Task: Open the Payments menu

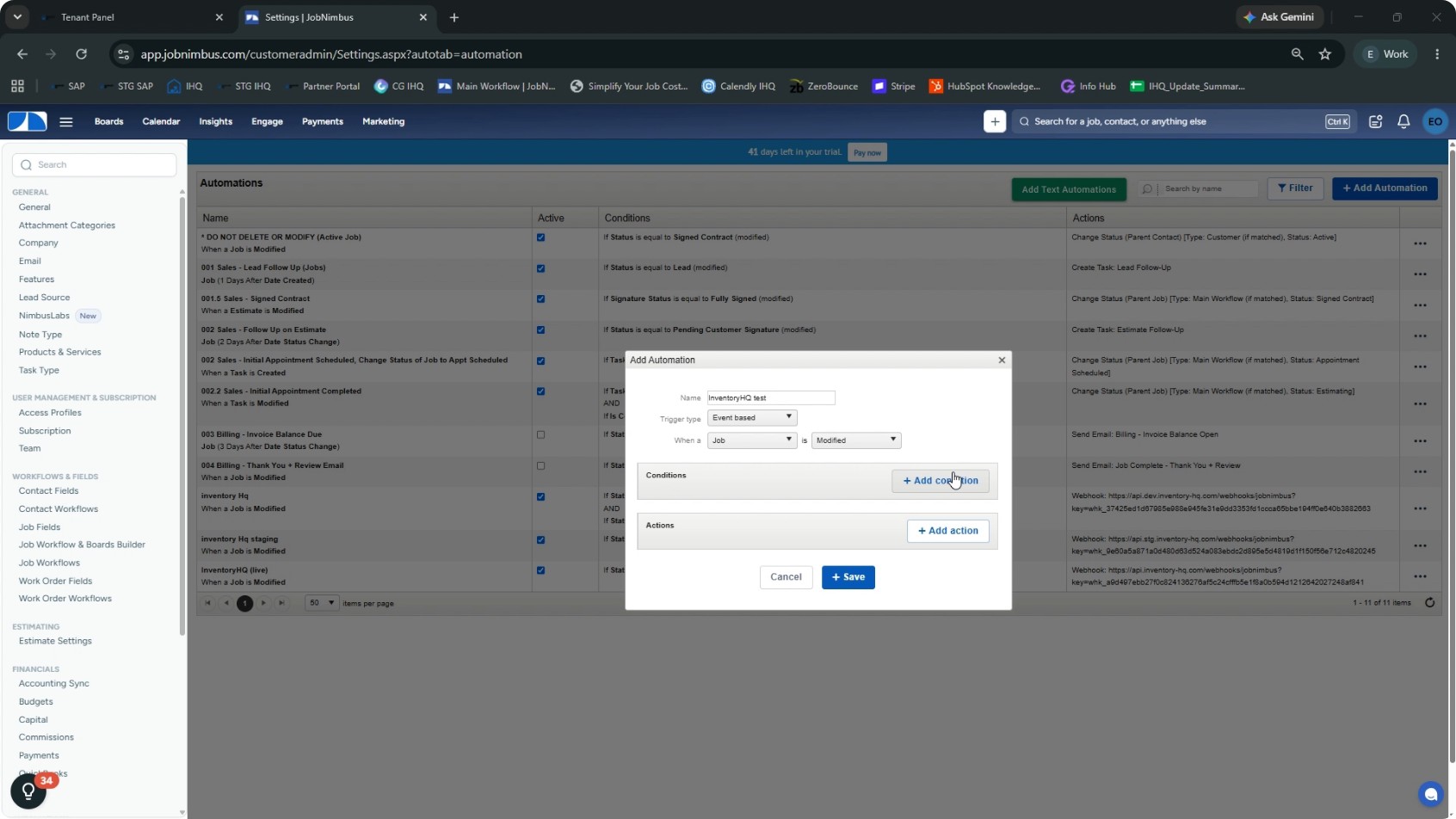Action: point(323,121)
